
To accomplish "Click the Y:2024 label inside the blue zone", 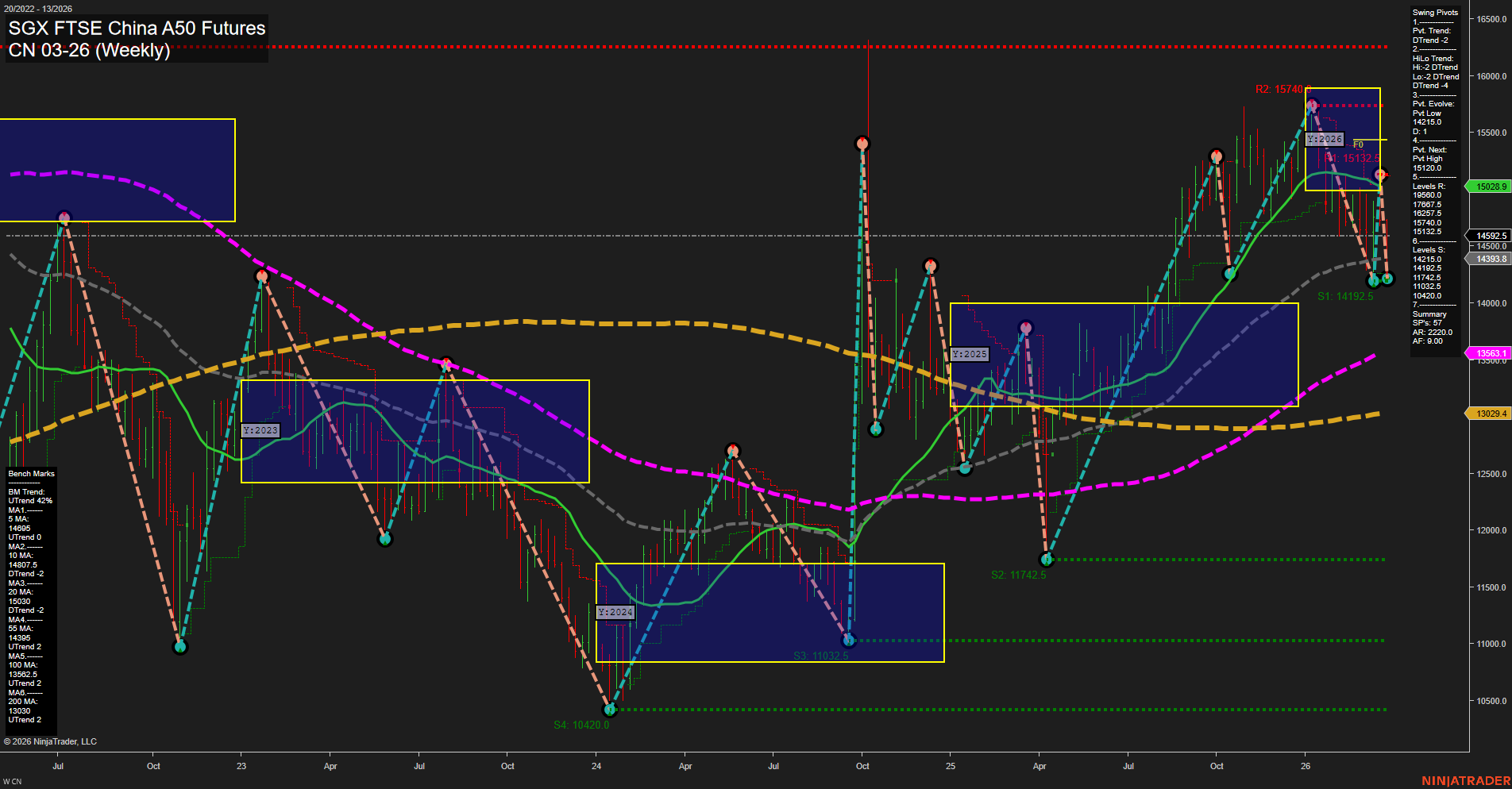I will [x=615, y=612].
